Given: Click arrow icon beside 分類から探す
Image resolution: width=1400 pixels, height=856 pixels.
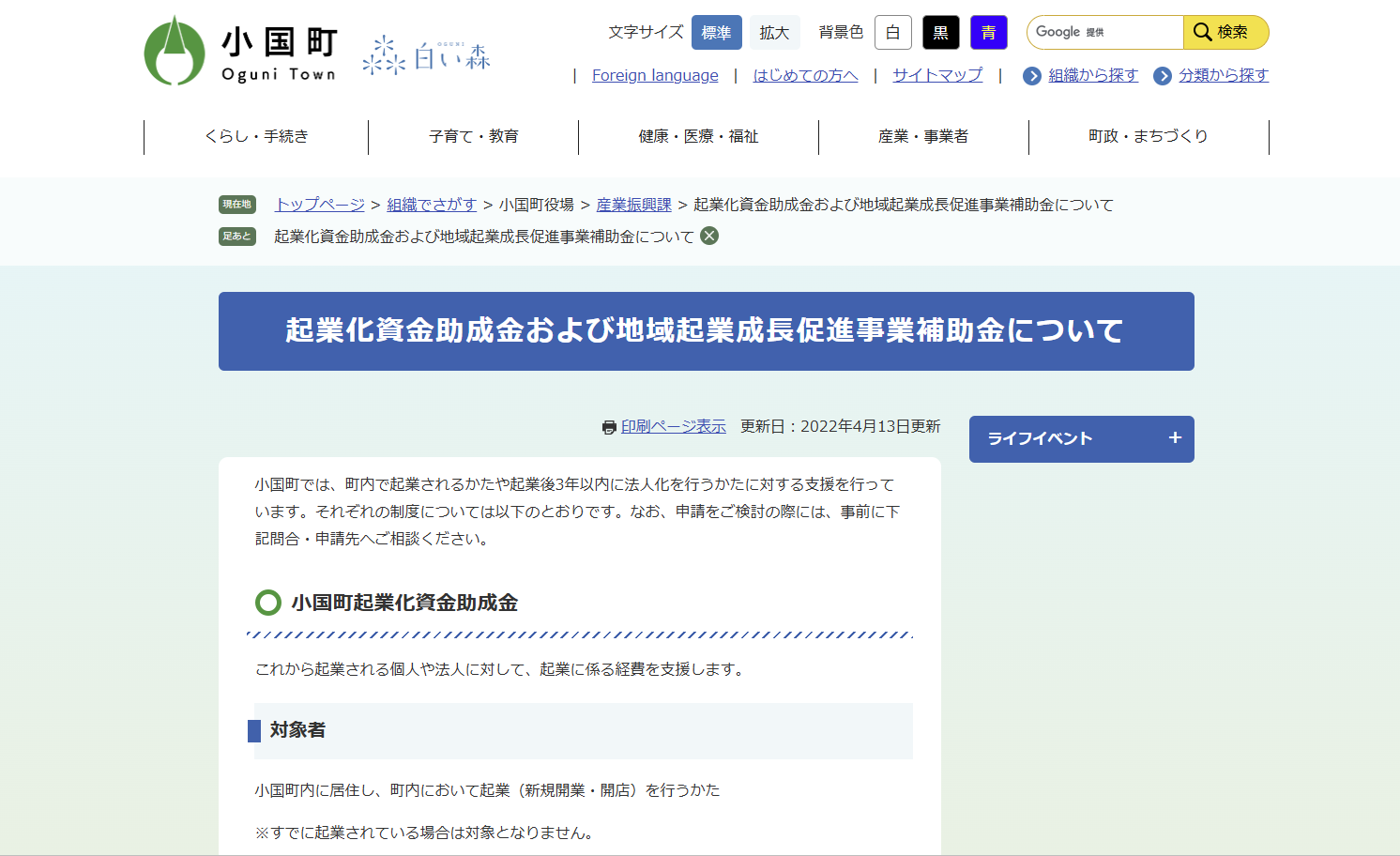Looking at the screenshot, I should click(x=1163, y=76).
